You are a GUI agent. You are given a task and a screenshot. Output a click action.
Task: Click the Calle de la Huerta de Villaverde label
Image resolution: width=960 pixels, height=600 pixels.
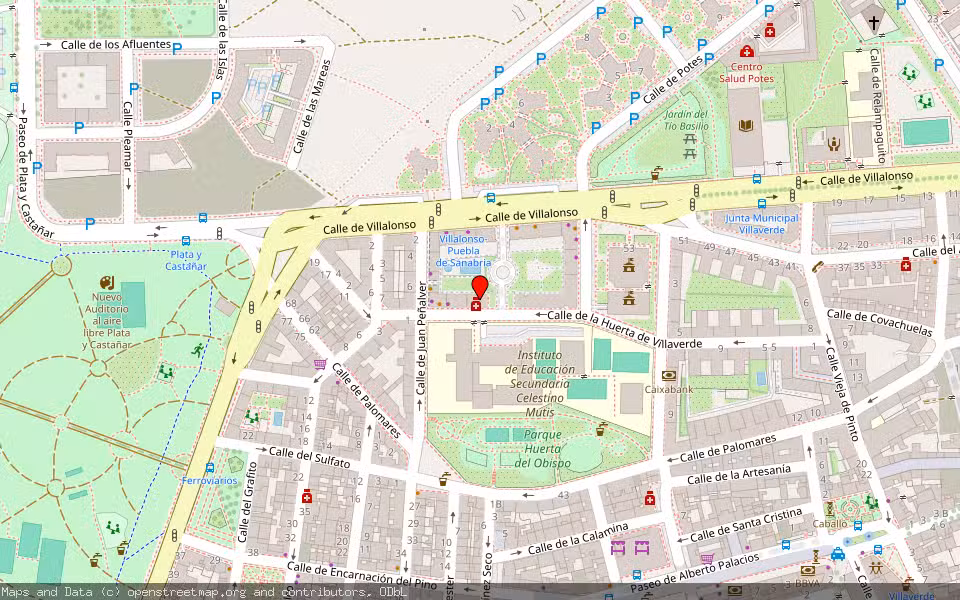click(624, 329)
